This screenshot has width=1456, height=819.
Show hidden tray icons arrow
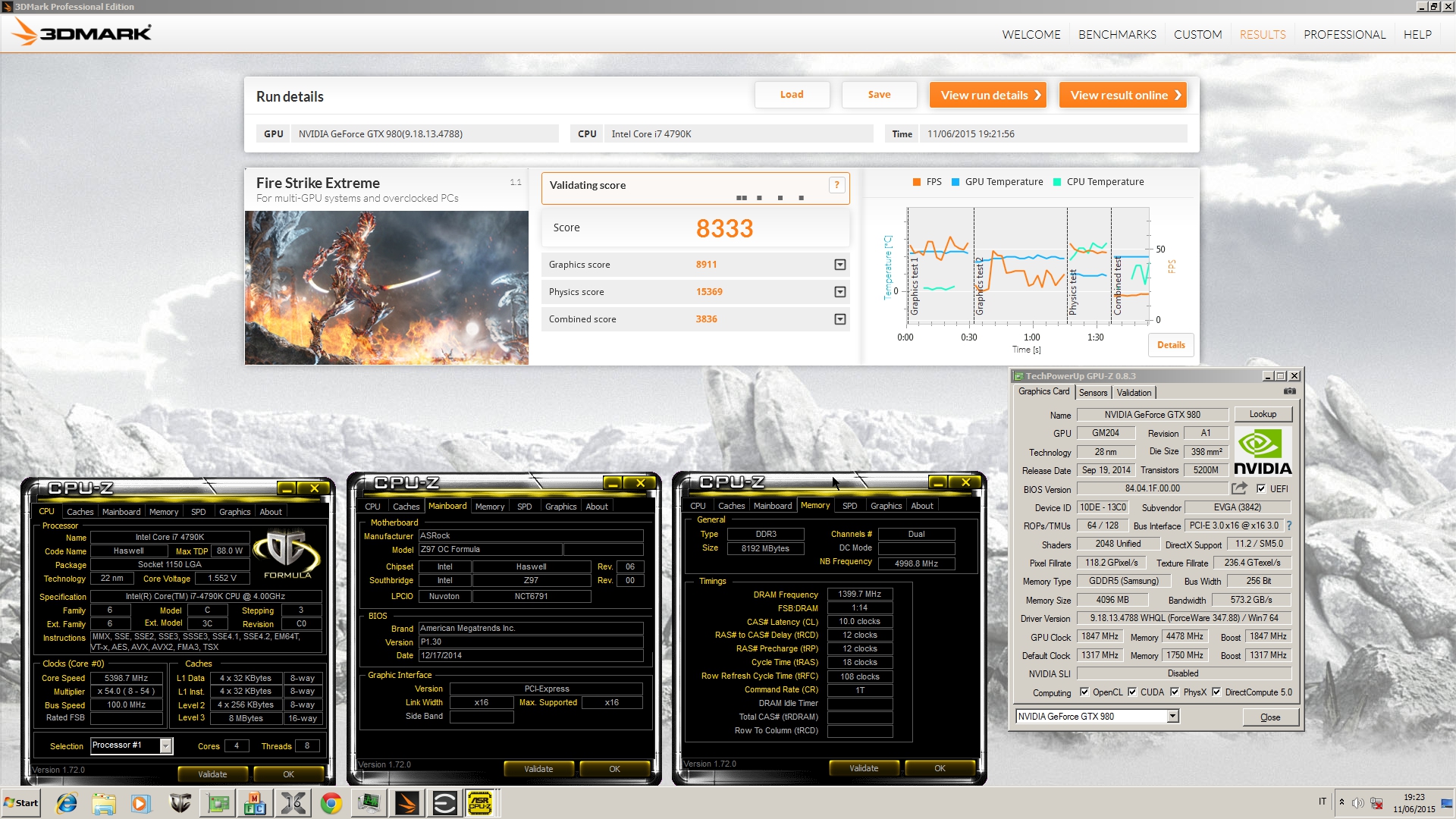pyautogui.click(x=1341, y=802)
